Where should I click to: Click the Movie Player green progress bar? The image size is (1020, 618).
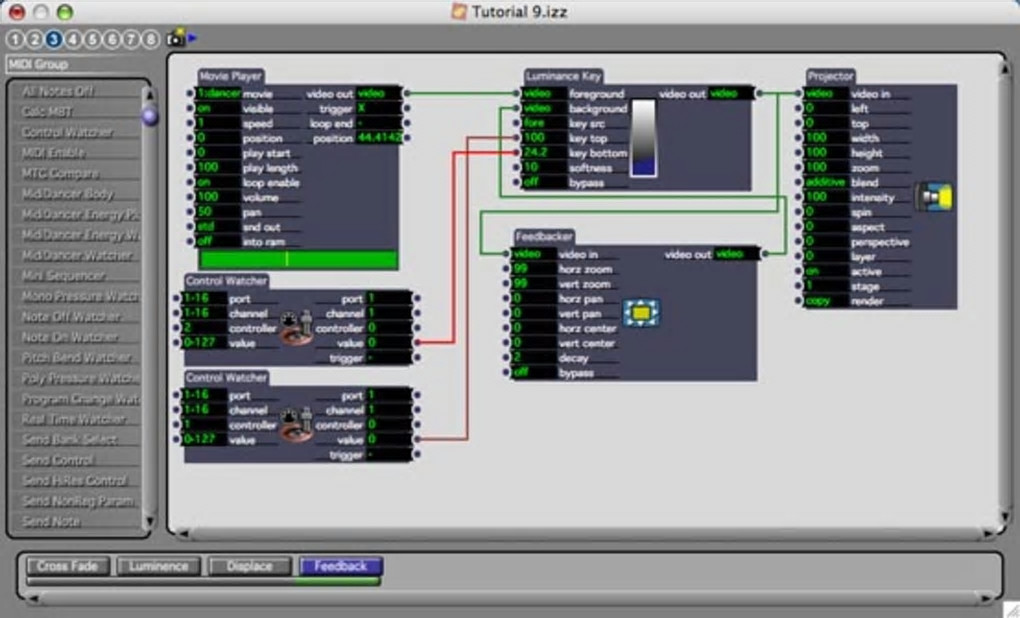point(299,260)
